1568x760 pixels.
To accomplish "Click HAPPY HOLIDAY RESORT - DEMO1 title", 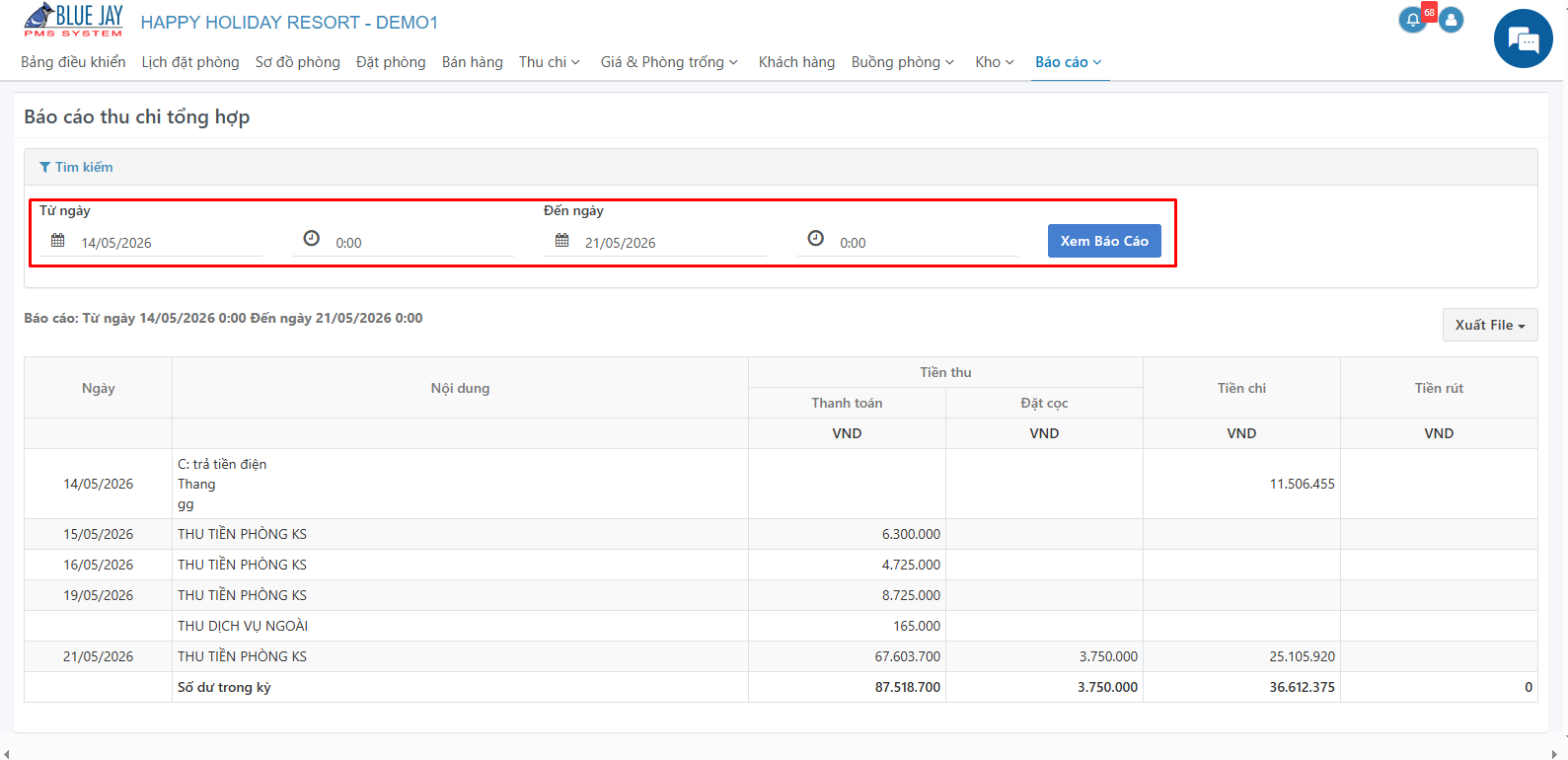I will pyautogui.click(x=289, y=23).
